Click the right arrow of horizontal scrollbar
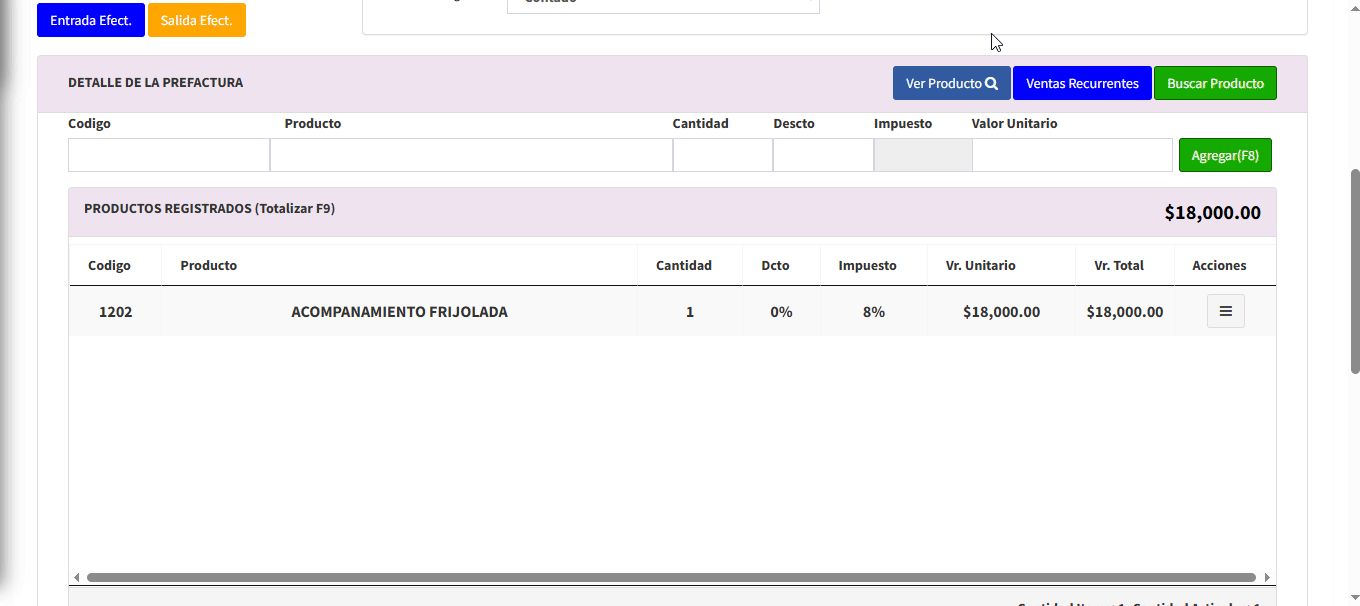Image resolution: width=1360 pixels, height=606 pixels. (x=1267, y=578)
